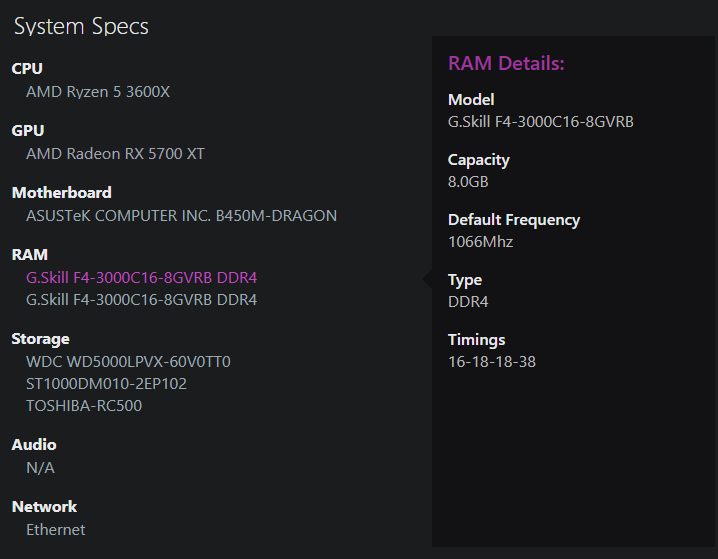This screenshot has height=559, width=718.
Task: Select the ST1000DM010 storage drive
Action: coord(106,383)
